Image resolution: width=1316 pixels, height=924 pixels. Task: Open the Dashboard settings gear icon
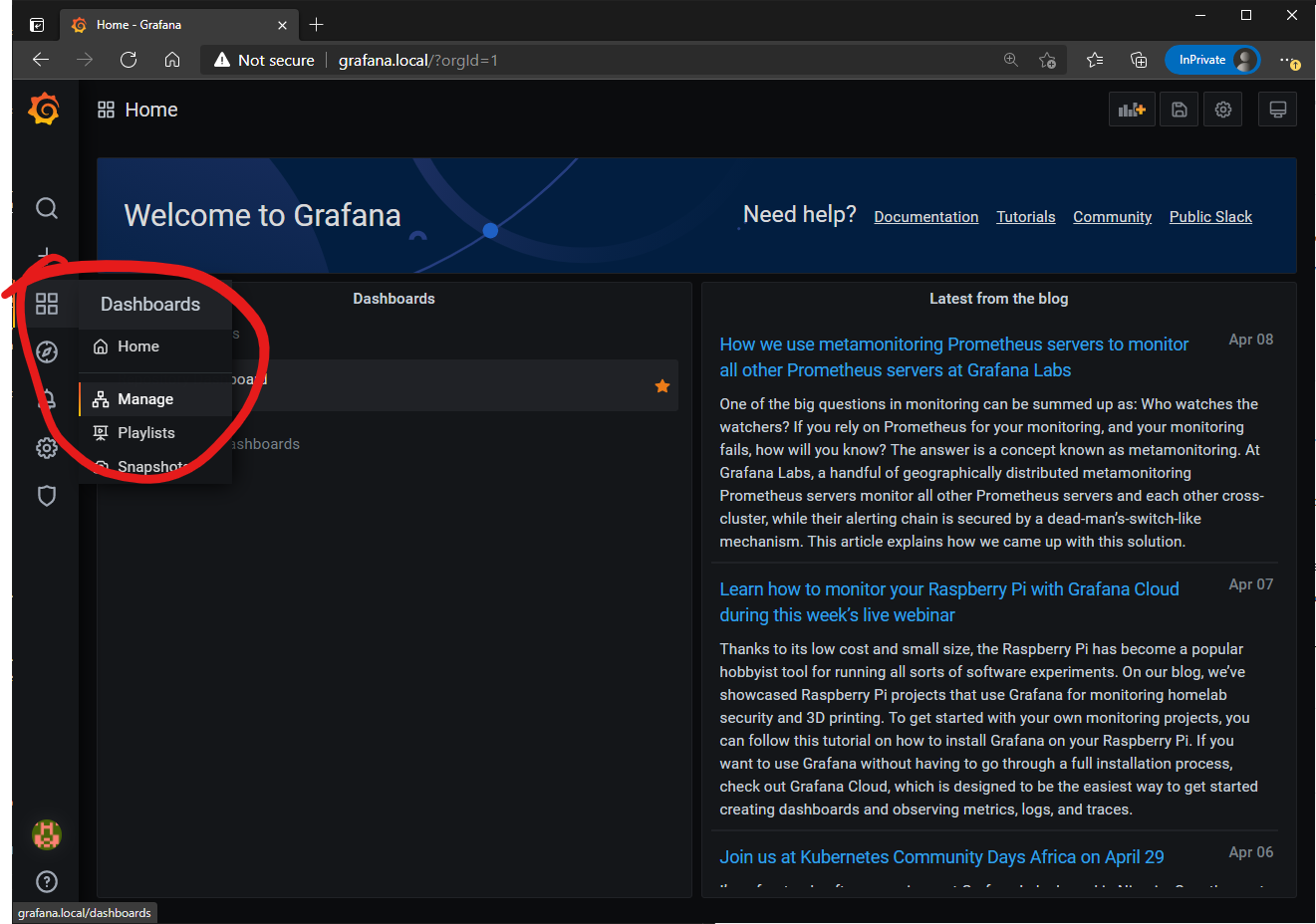(x=1223, y=110)
